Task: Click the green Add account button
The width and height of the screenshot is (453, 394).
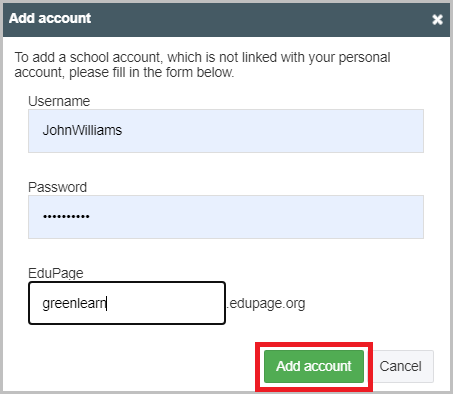Action: [314, 366]
